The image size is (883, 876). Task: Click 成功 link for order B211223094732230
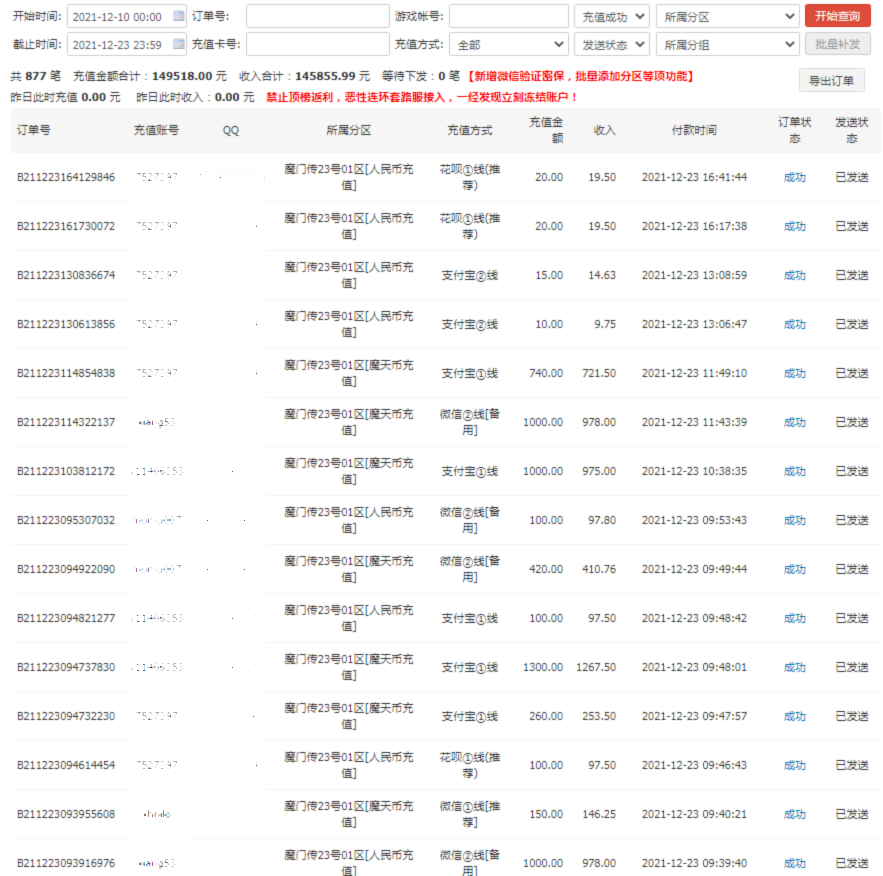(x=795, y=716)
